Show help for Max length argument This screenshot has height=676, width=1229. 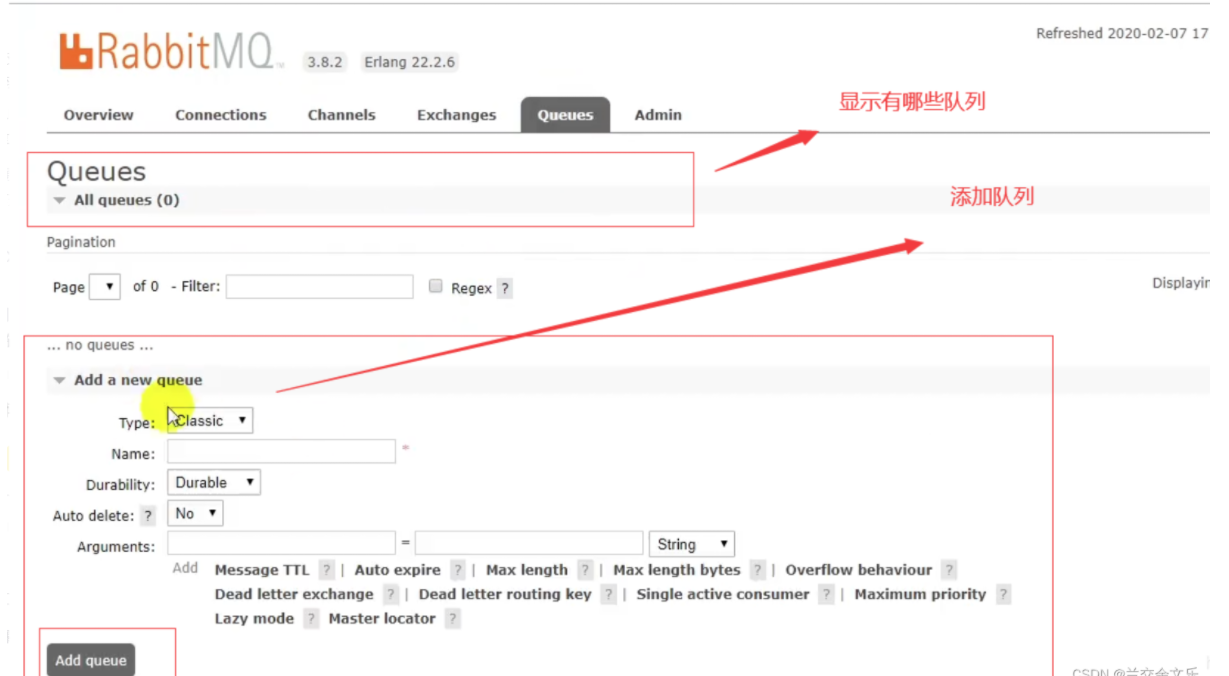coord(585,570)
